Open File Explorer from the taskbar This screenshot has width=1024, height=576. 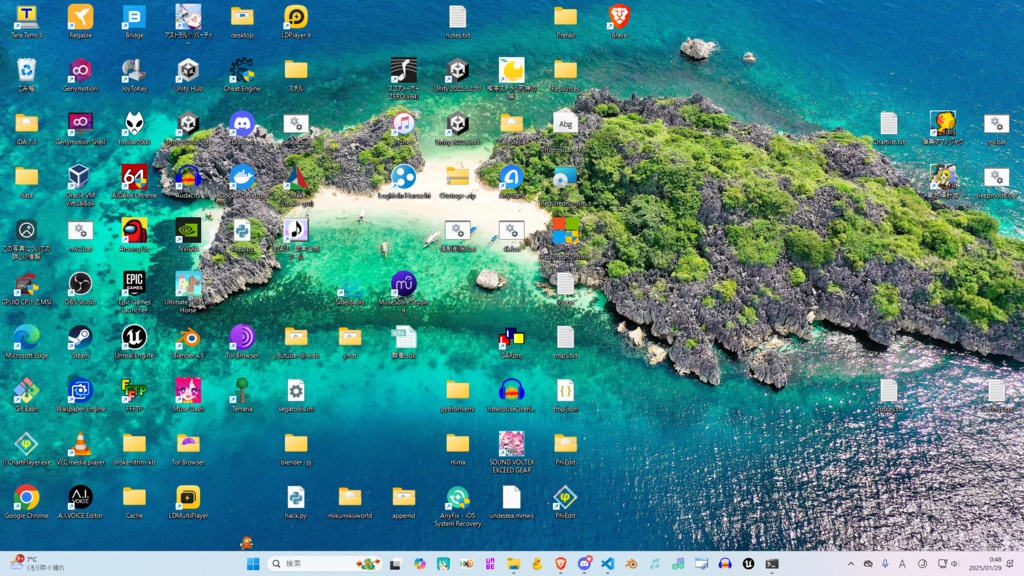pyautogui.click(x=513, y=564)
